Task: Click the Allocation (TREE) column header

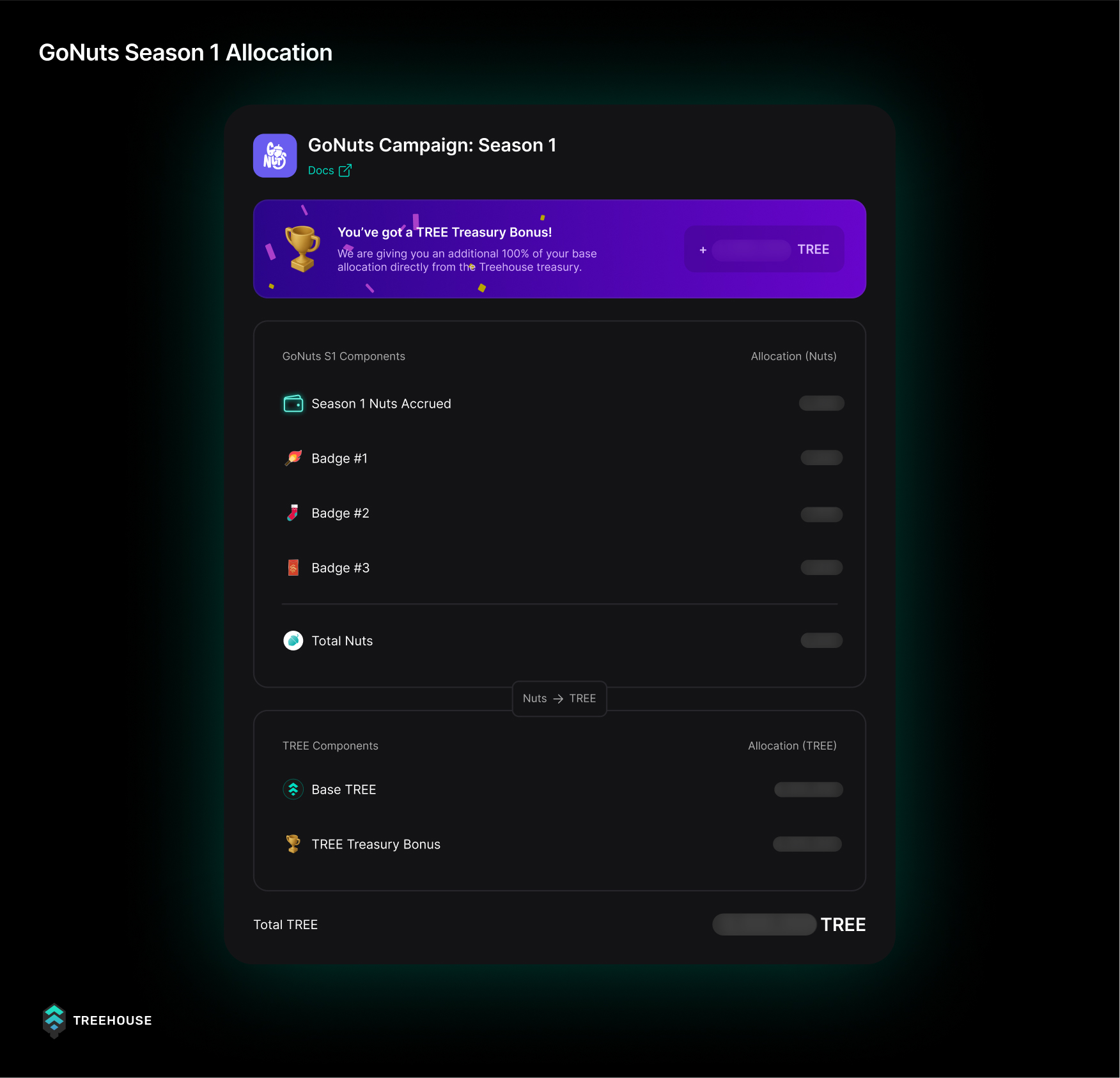Action: pyautogui.click(x=792, y=746)
